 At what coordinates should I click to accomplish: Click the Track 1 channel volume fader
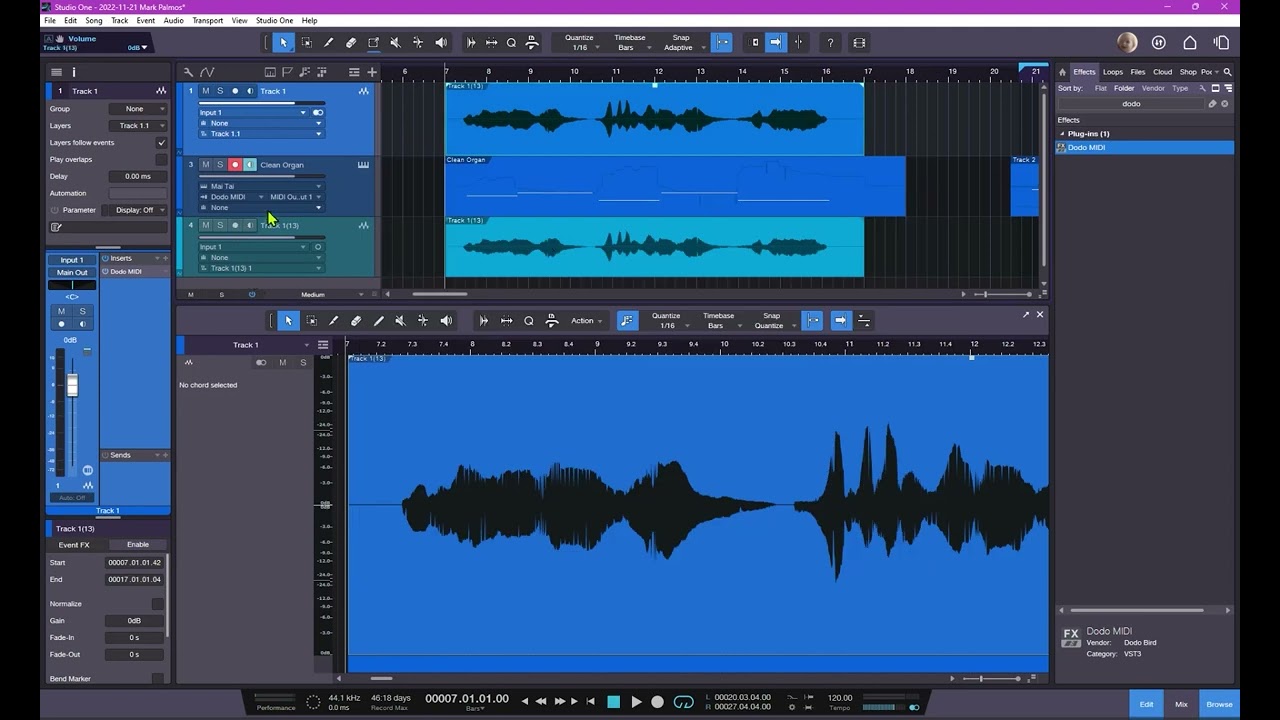pyautogui.click(x=72, y=386)
